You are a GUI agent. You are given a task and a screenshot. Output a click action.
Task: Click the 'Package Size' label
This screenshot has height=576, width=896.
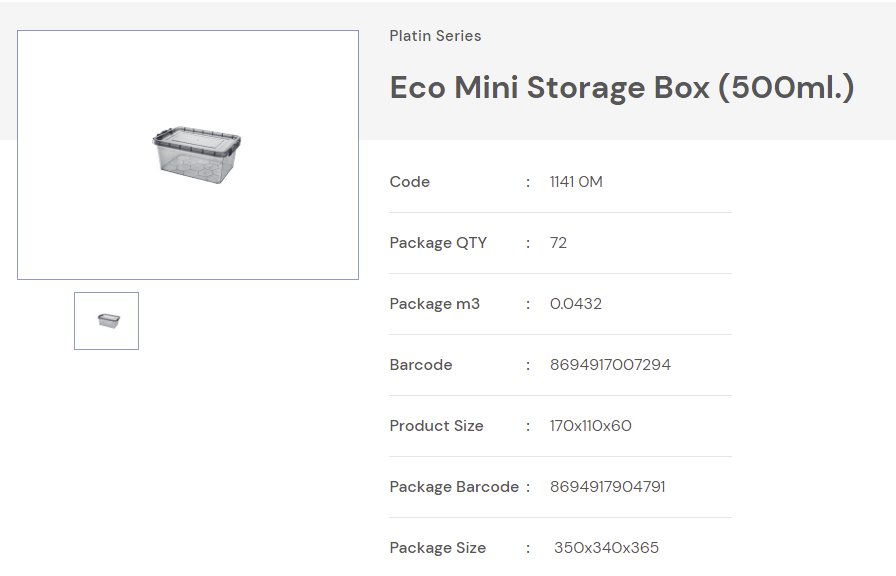(x=438, y=548)
